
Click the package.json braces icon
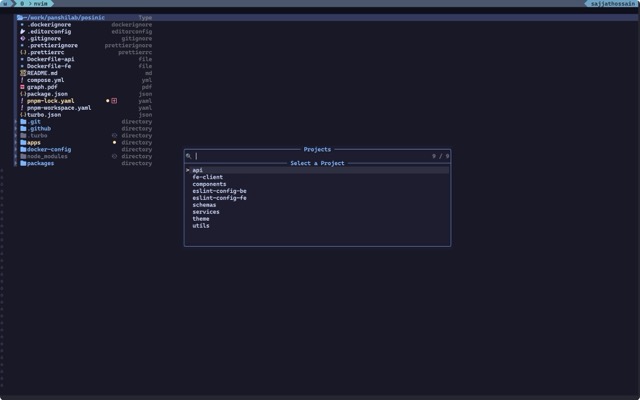coord(22,94)
